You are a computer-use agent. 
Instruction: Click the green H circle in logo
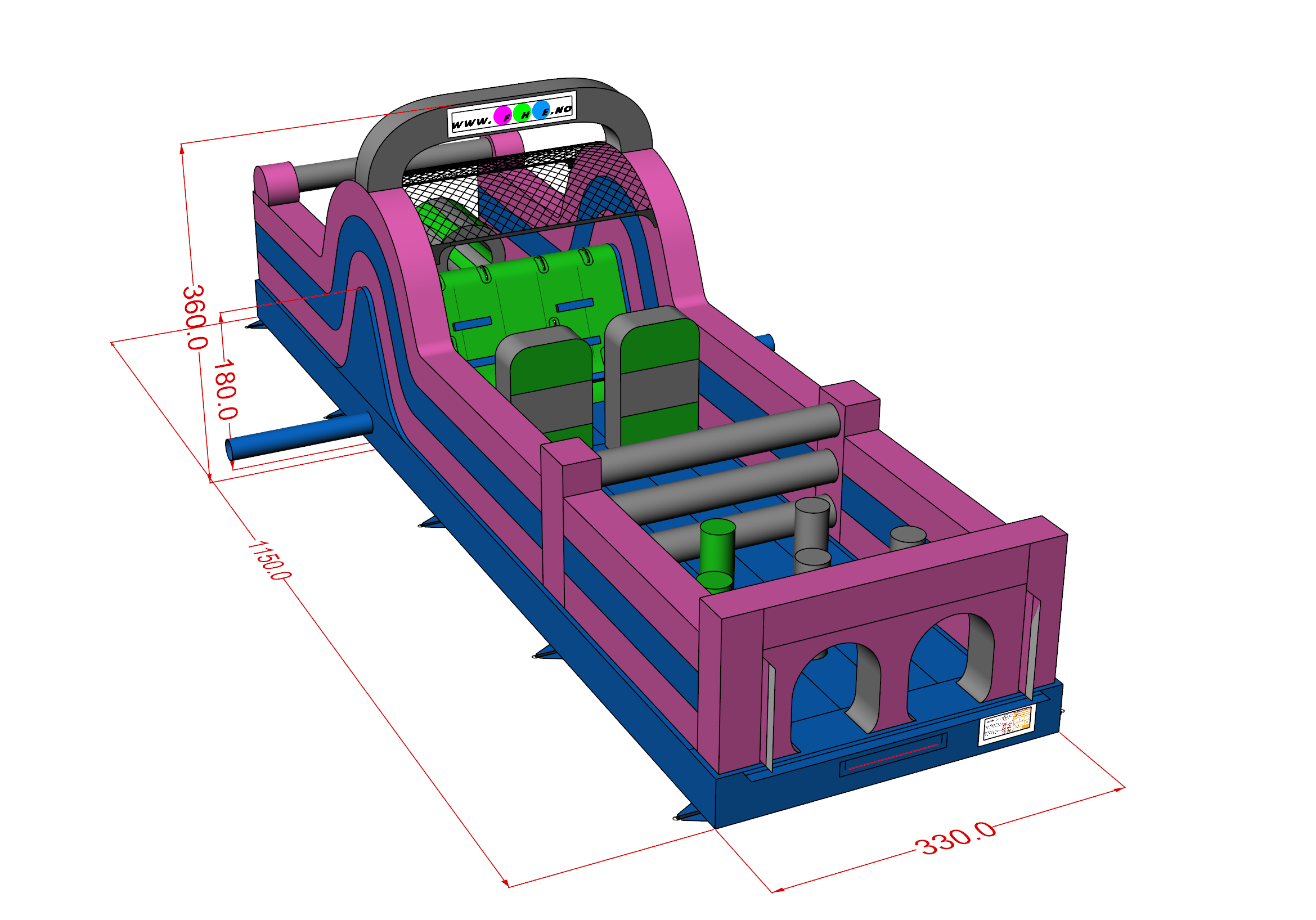pyautogui.click(x=523, y=113)
